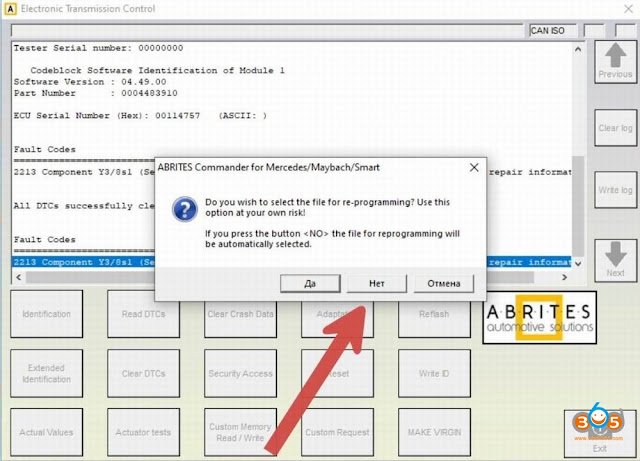The image size is (640, 461).
Task: Click the ABRITES automotive solutions logo
Action: (540, 317)
